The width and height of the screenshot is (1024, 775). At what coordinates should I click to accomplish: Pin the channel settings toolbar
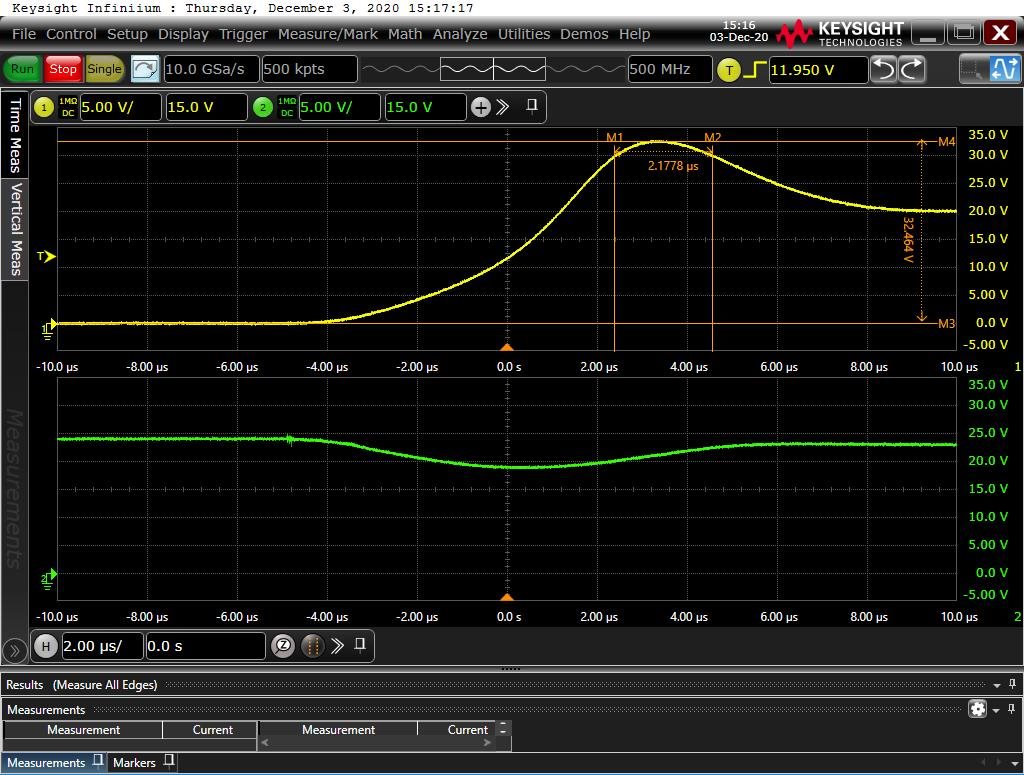tap(532, 106)
